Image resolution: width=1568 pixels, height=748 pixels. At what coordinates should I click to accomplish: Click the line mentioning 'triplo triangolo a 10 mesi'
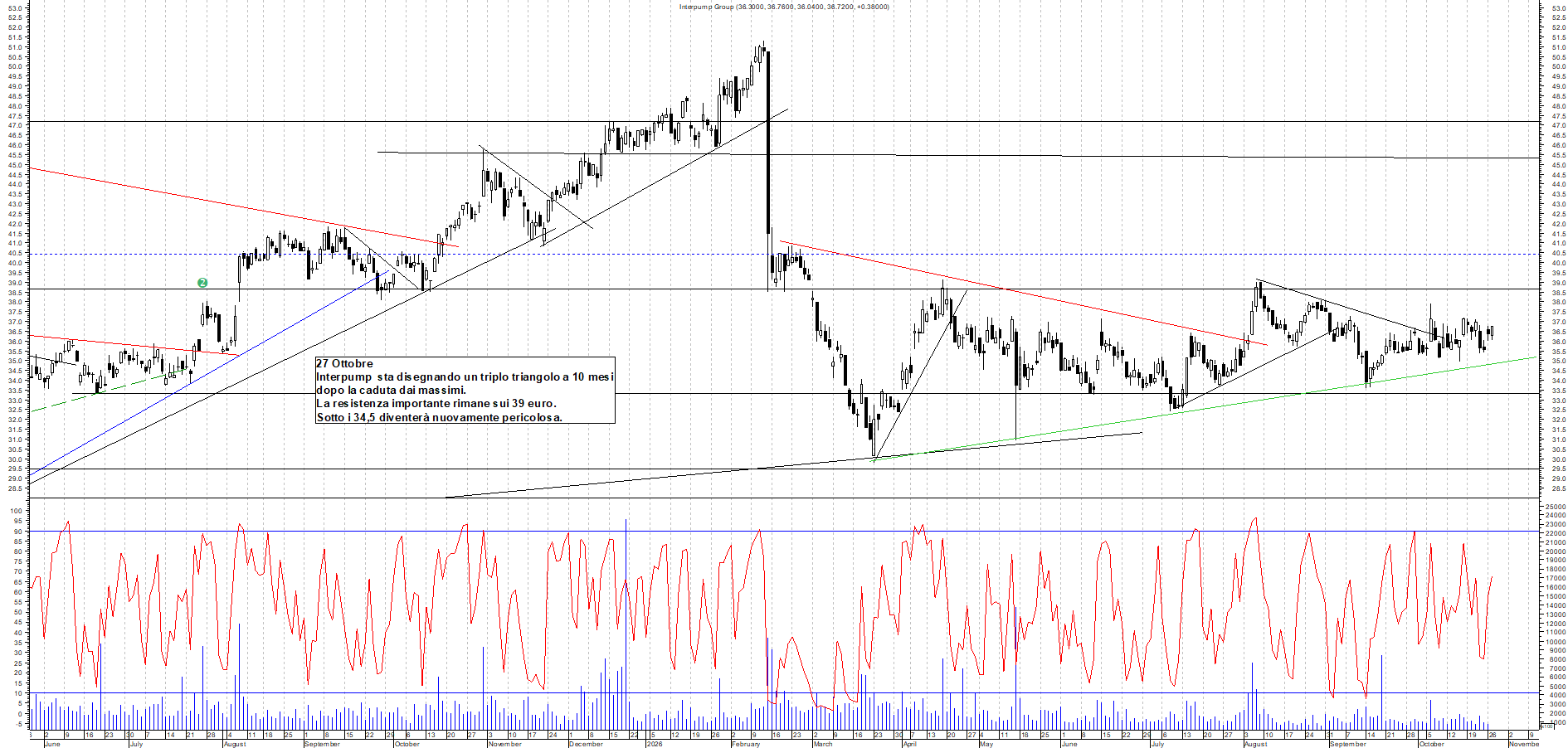[x=465, y=376]
